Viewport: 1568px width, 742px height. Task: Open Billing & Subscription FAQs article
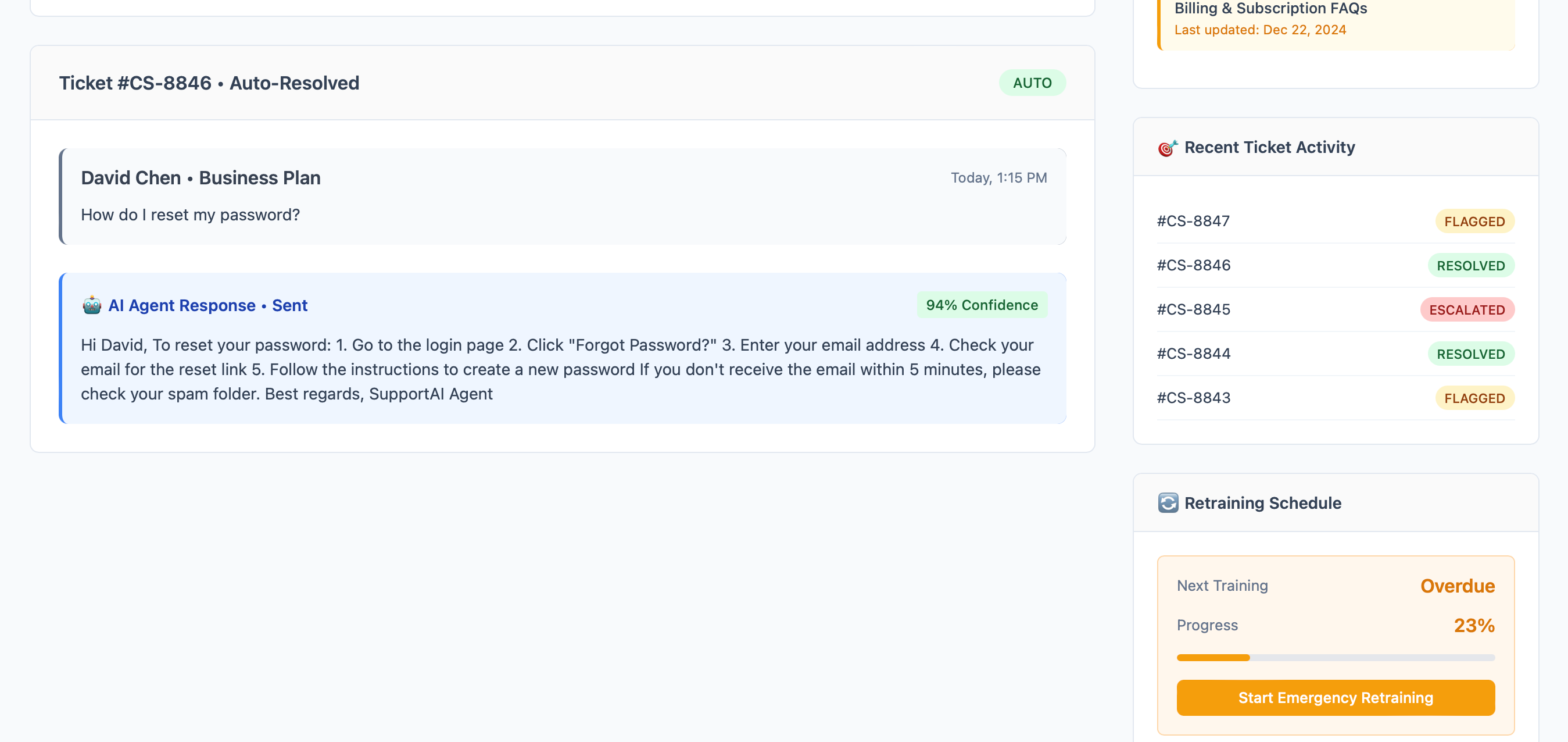tap(1270, 9)
